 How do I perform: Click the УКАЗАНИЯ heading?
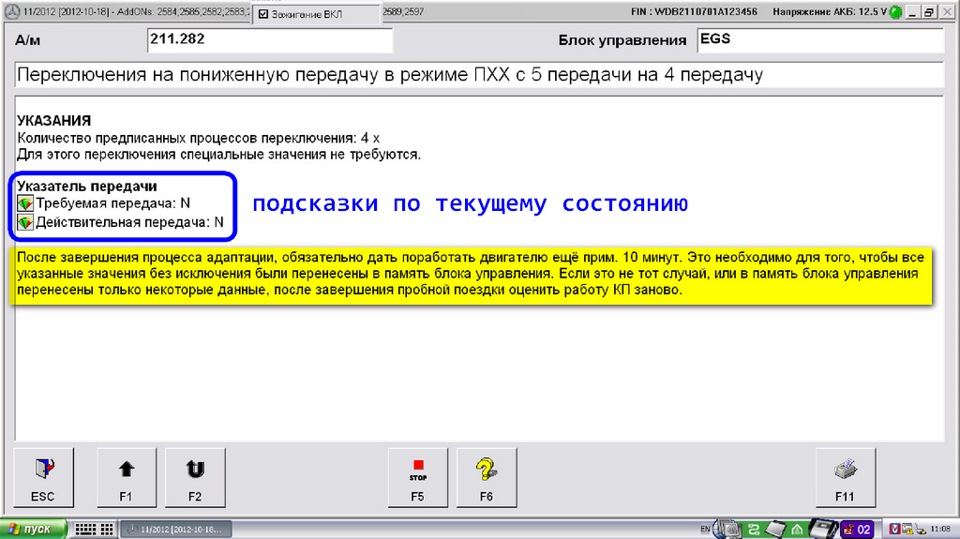pos(54,121)
